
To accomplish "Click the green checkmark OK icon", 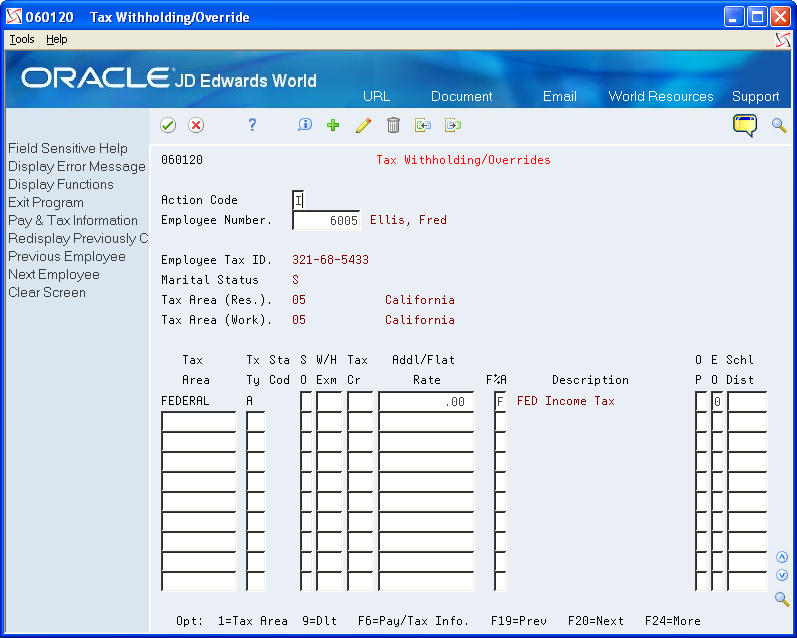I will (x=168, y=125).
